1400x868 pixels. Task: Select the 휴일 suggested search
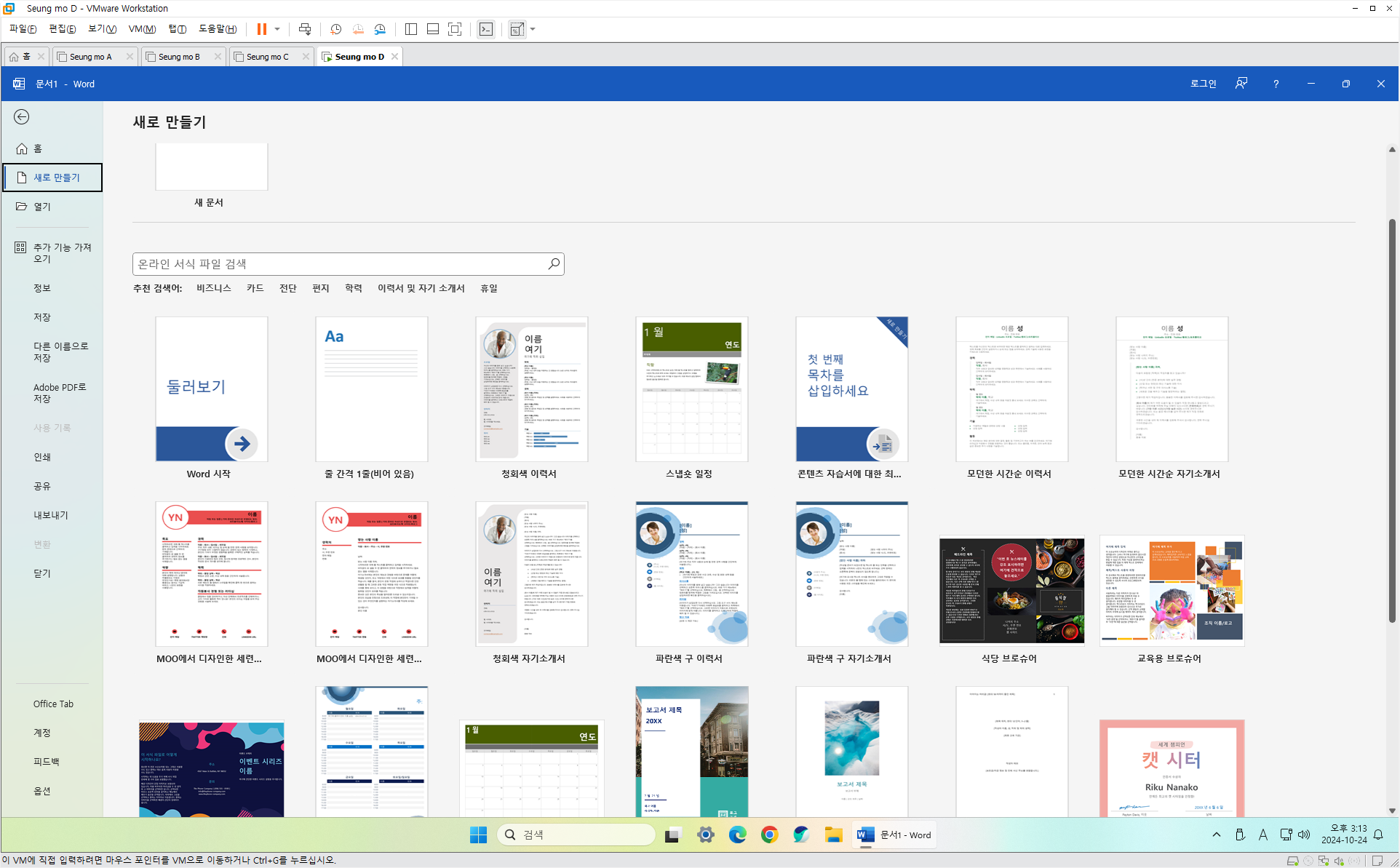click(x=489, y=289)
